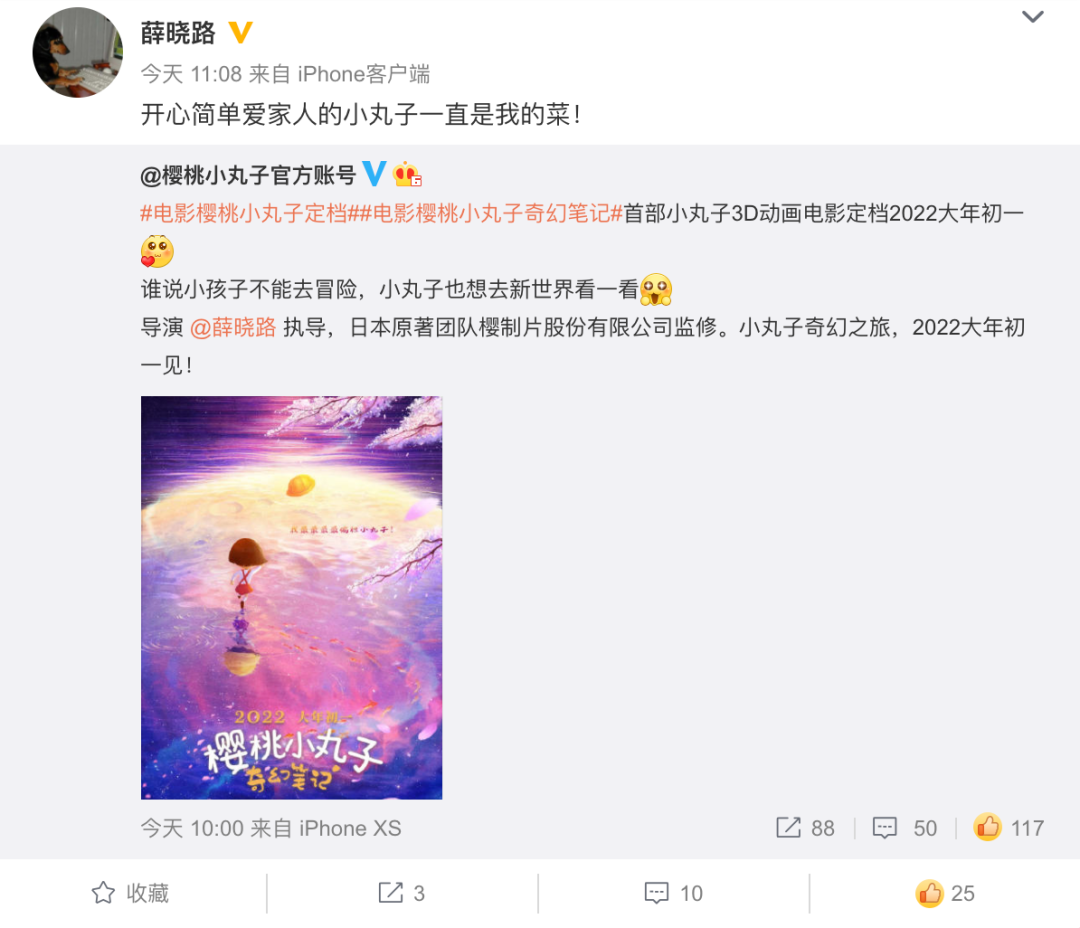Click the original post repost icon (88)
This screenshot has width=1080, height=928.
788,827
